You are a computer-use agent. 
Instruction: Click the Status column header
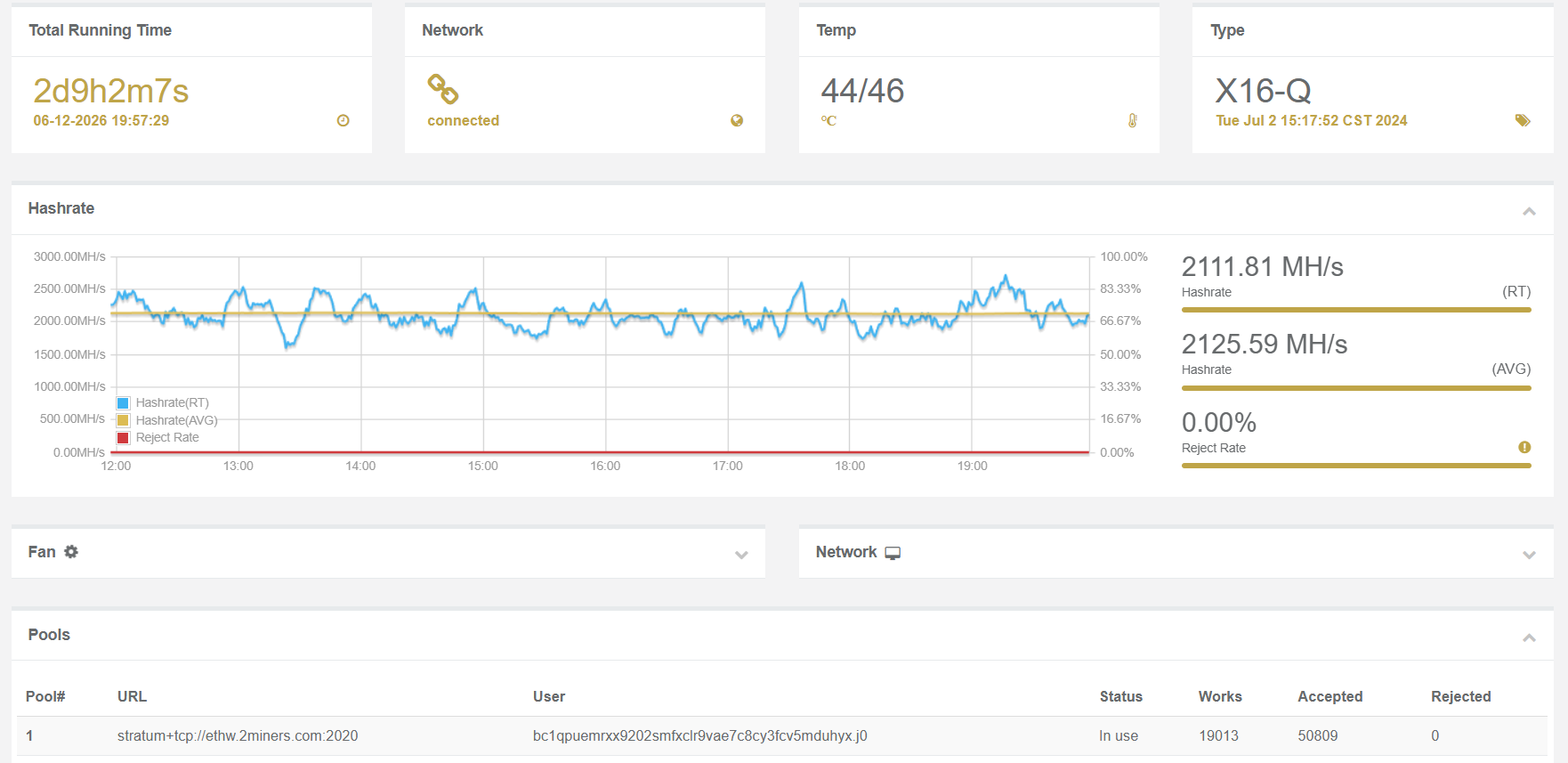1121,696
